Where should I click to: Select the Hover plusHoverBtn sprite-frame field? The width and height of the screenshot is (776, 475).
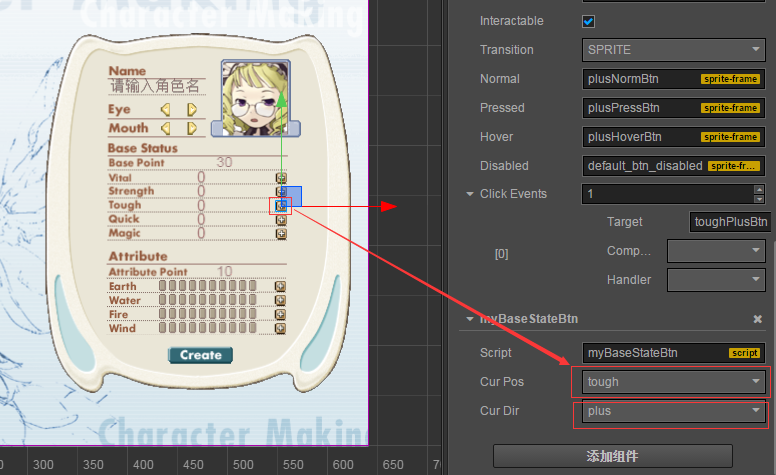pos(674,137)
